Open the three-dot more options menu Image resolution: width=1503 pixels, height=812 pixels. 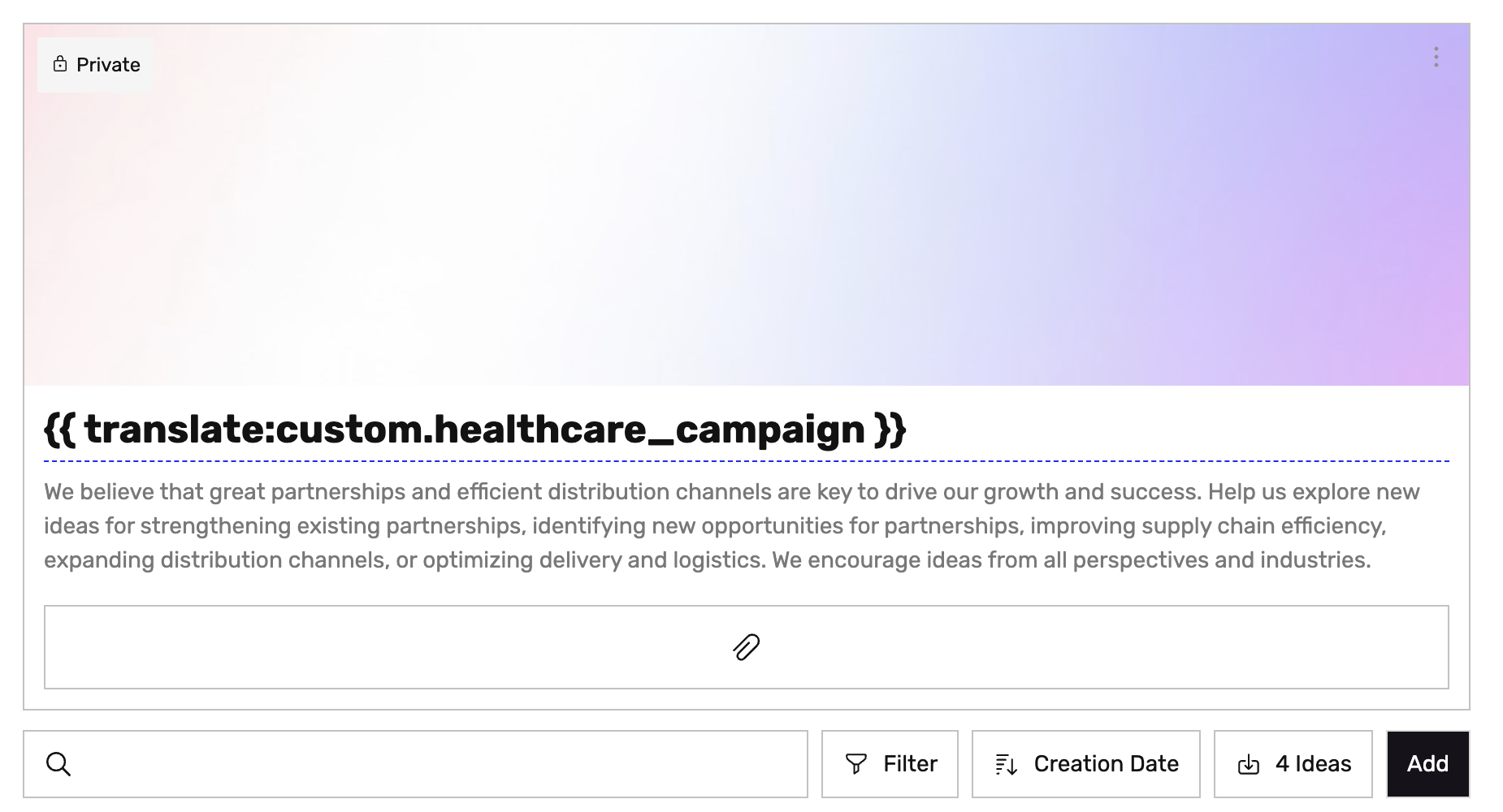1436,57
